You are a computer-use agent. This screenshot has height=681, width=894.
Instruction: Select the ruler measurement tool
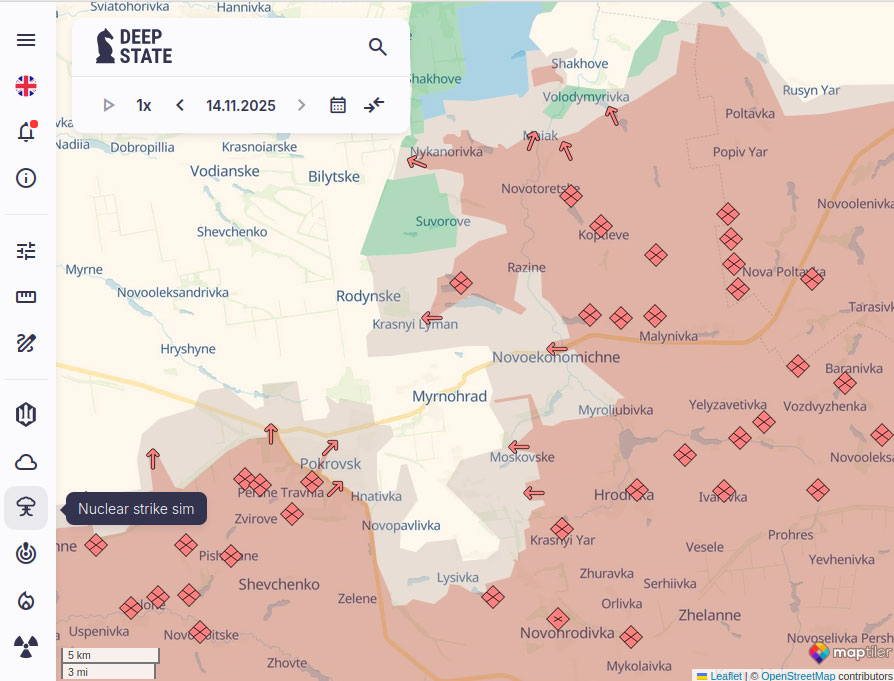26,297
